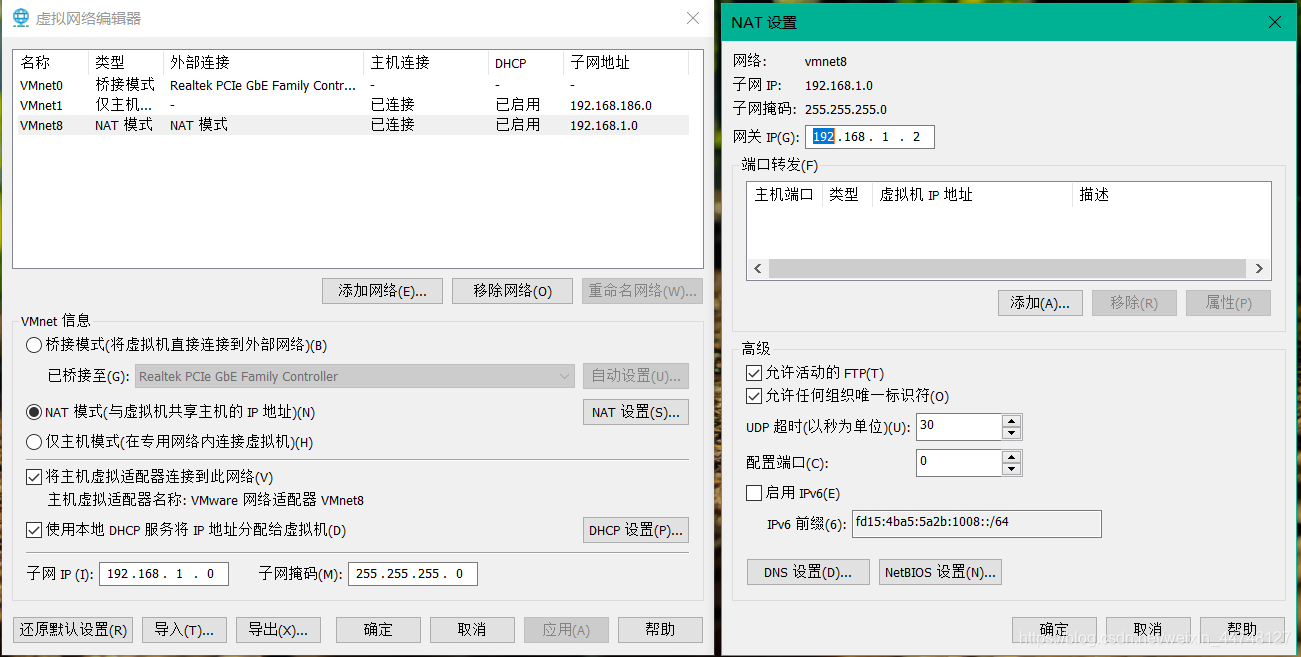
Task: Click 导出(X)... button
Action: [278, 630]
